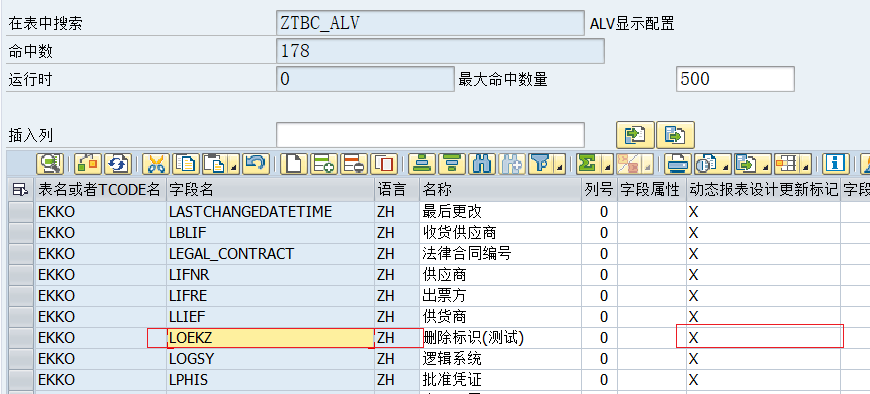Select the row selector for LOEKZ row
This screenshot has width=870, height=394.
coord(21,338)
